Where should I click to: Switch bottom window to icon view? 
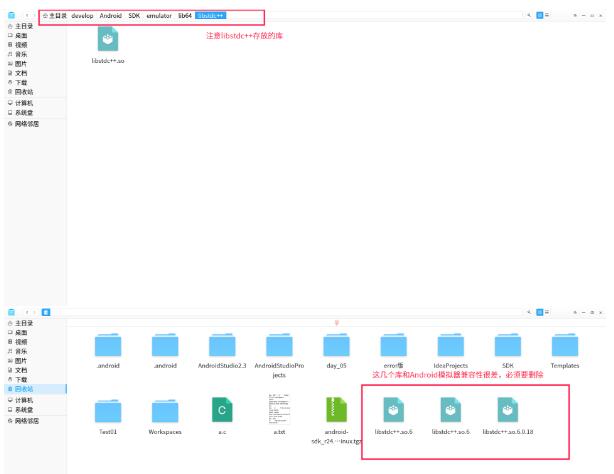click(x=540, y=312)
